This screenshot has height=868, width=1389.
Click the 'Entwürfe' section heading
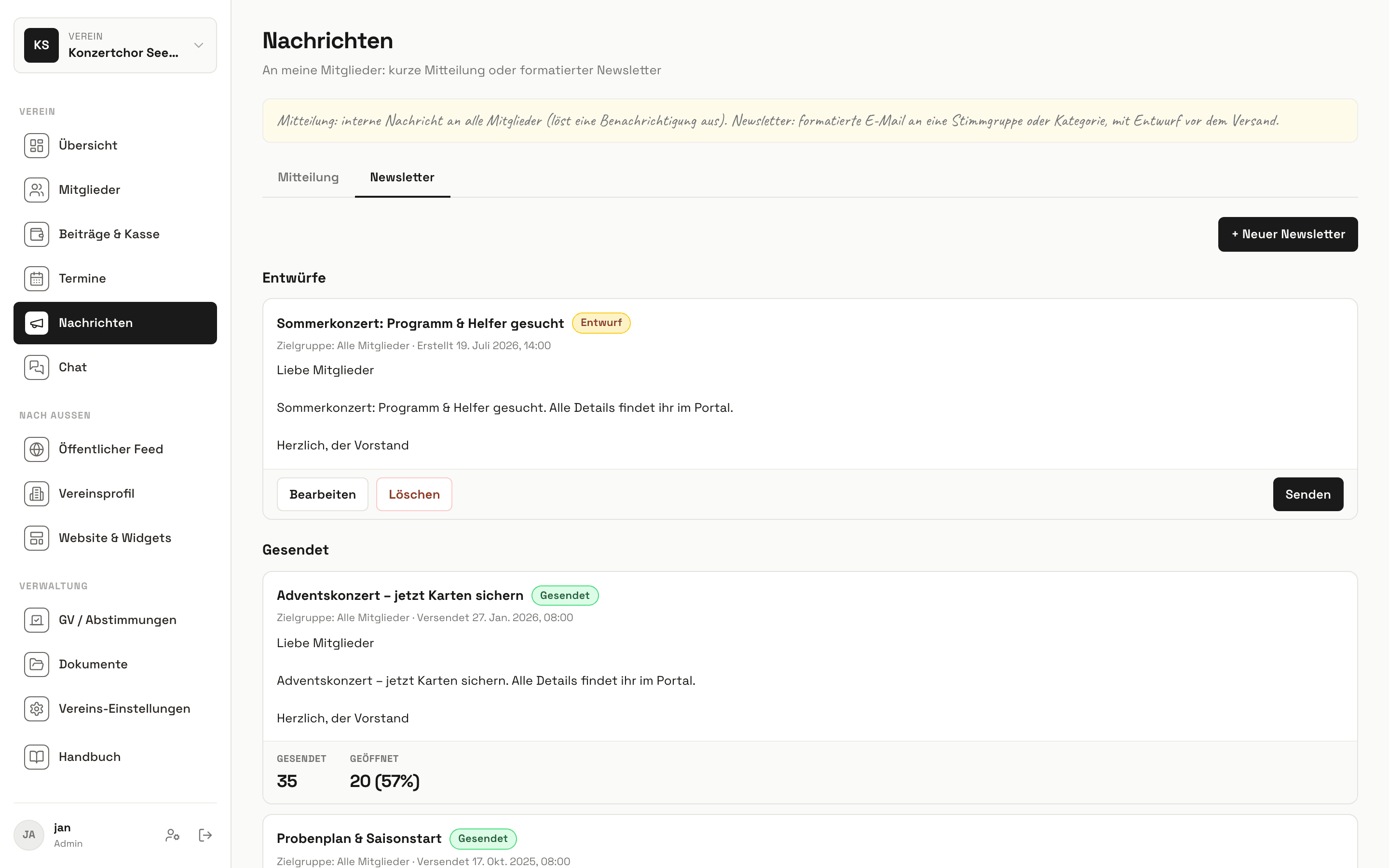[294, 278]
